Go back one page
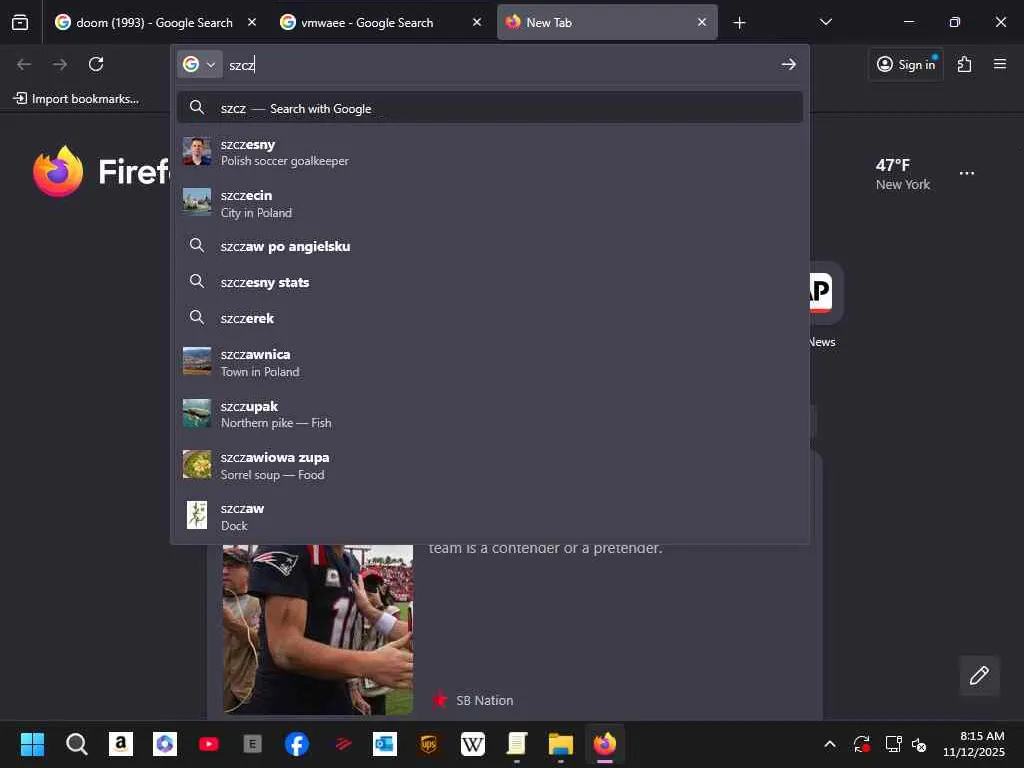The height and width of the screenshot is (768, 1024). [x=24, y=64]
